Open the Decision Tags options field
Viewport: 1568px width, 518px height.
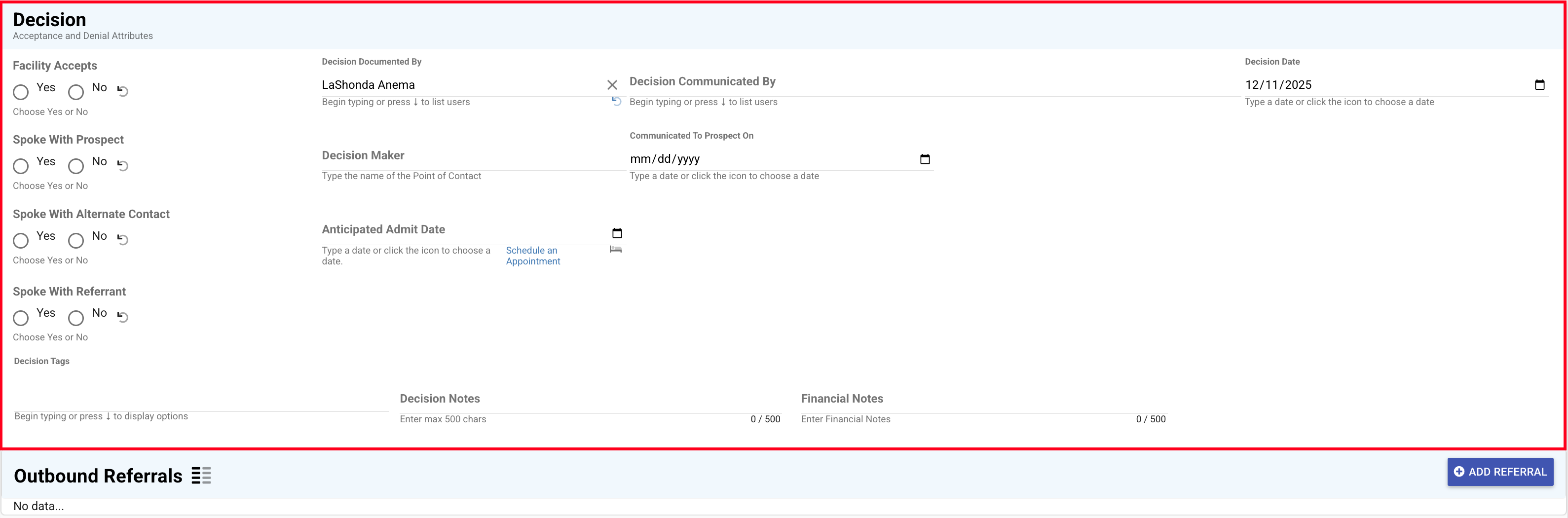coord(201,399)
